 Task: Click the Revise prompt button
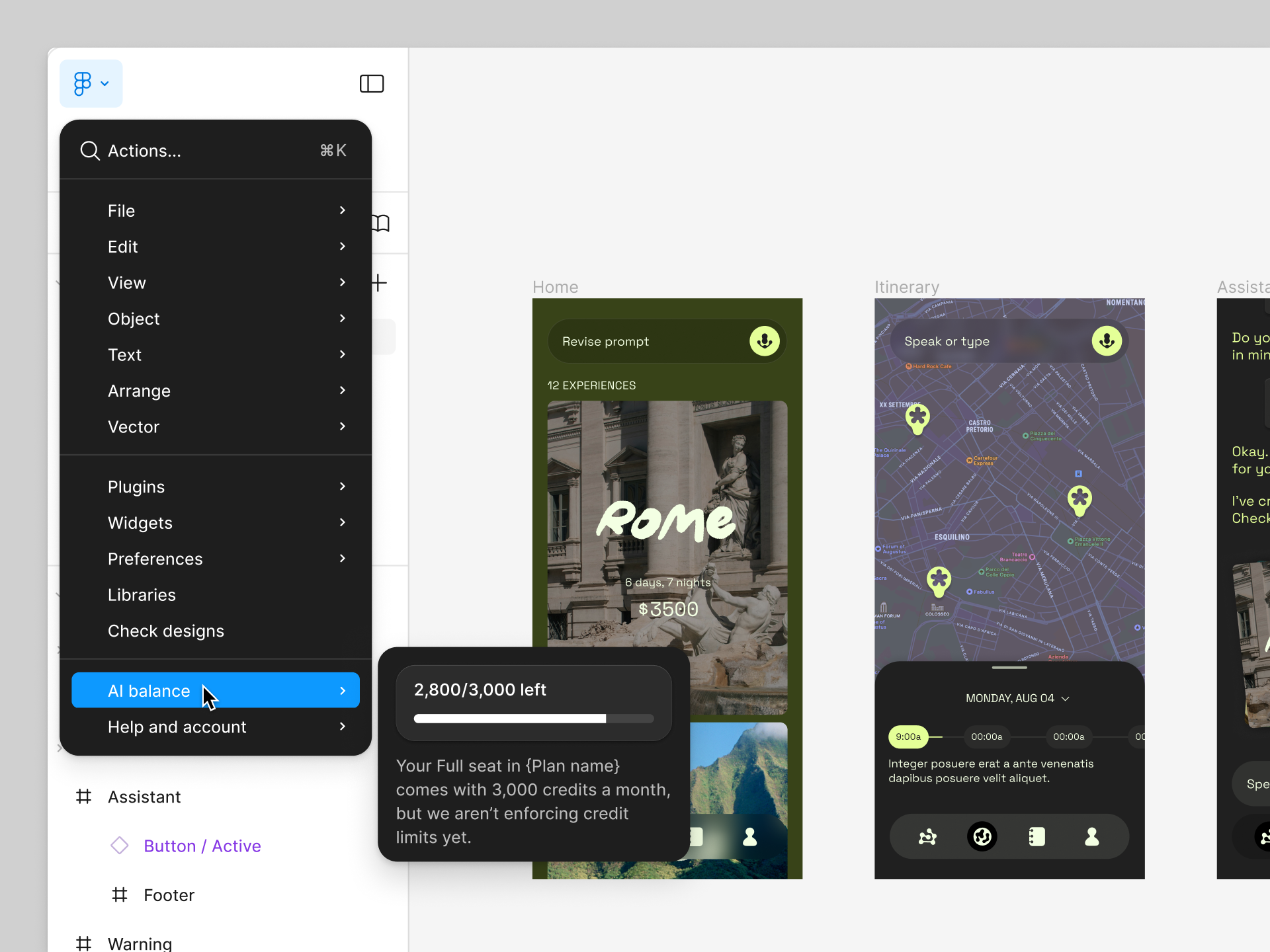coord(606,341)
